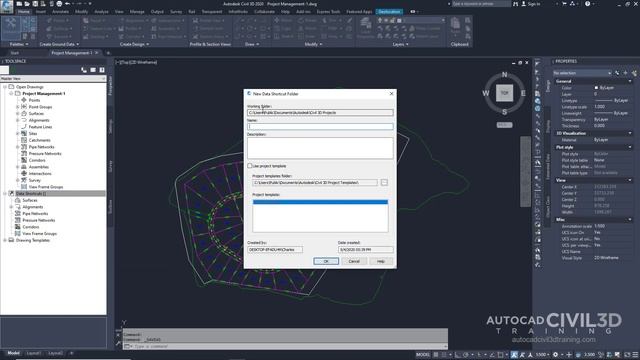Click the Application menu logo button

click(x=7, y=7)
